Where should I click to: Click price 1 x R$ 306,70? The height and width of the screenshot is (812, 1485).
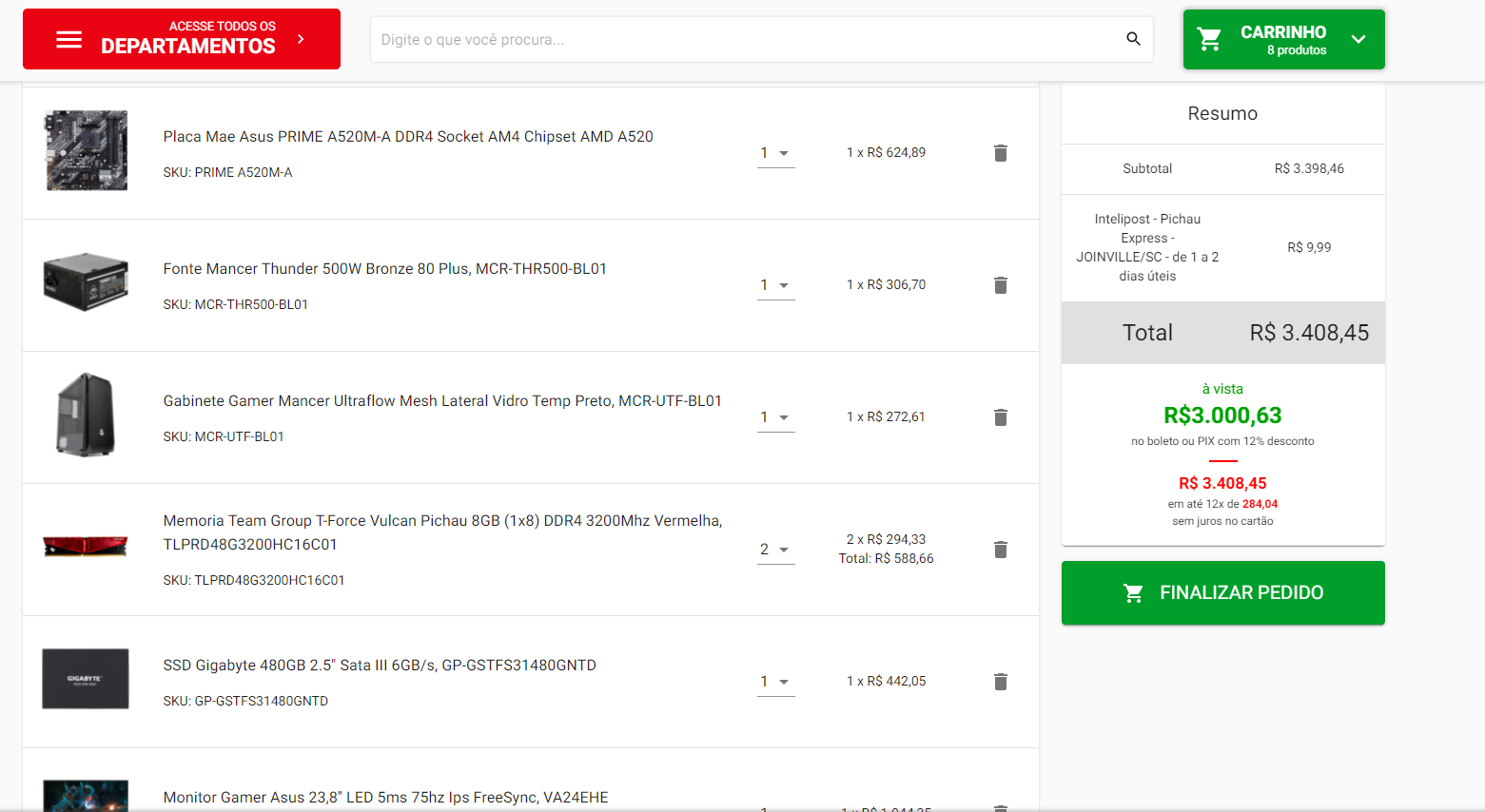[x=886, y=285]
